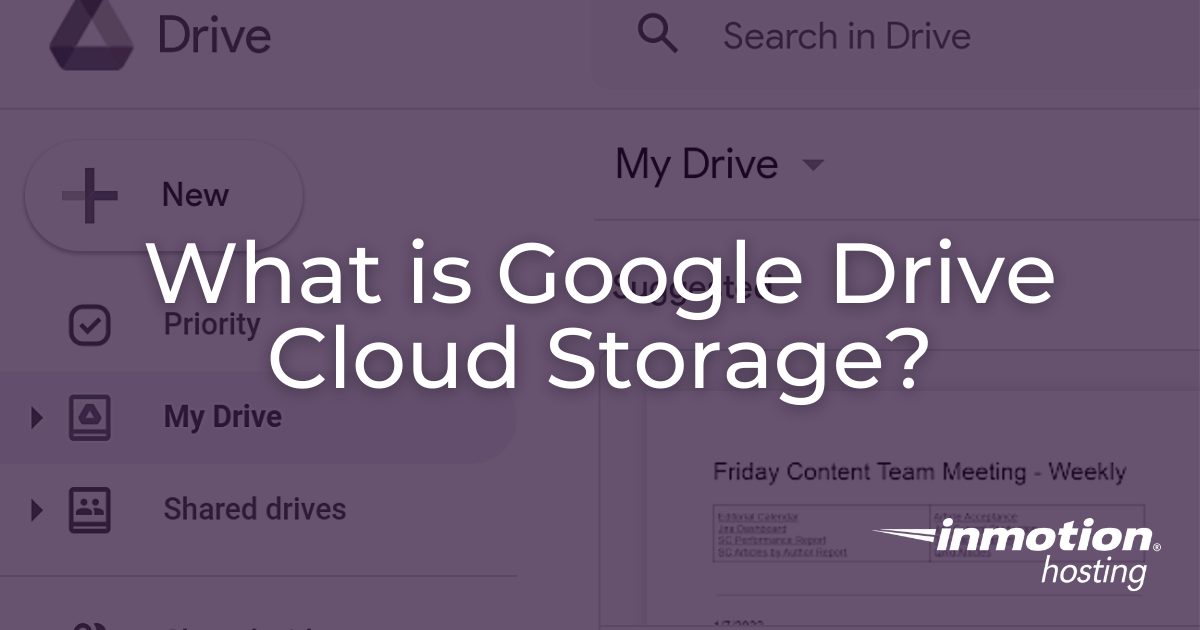Click the New button
This screenshot has height=630, width=1200.
[163, 195]
